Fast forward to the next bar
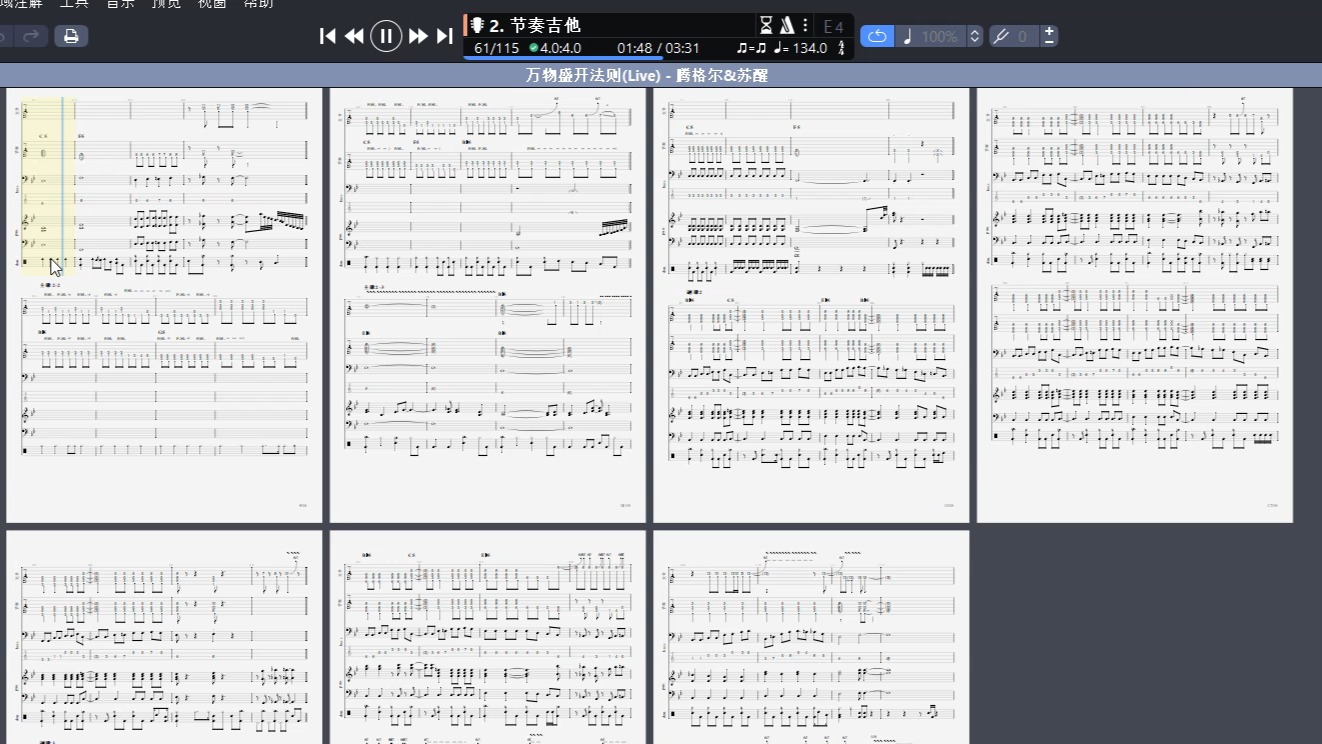The image size is (1322, 744). pos(418,36)
